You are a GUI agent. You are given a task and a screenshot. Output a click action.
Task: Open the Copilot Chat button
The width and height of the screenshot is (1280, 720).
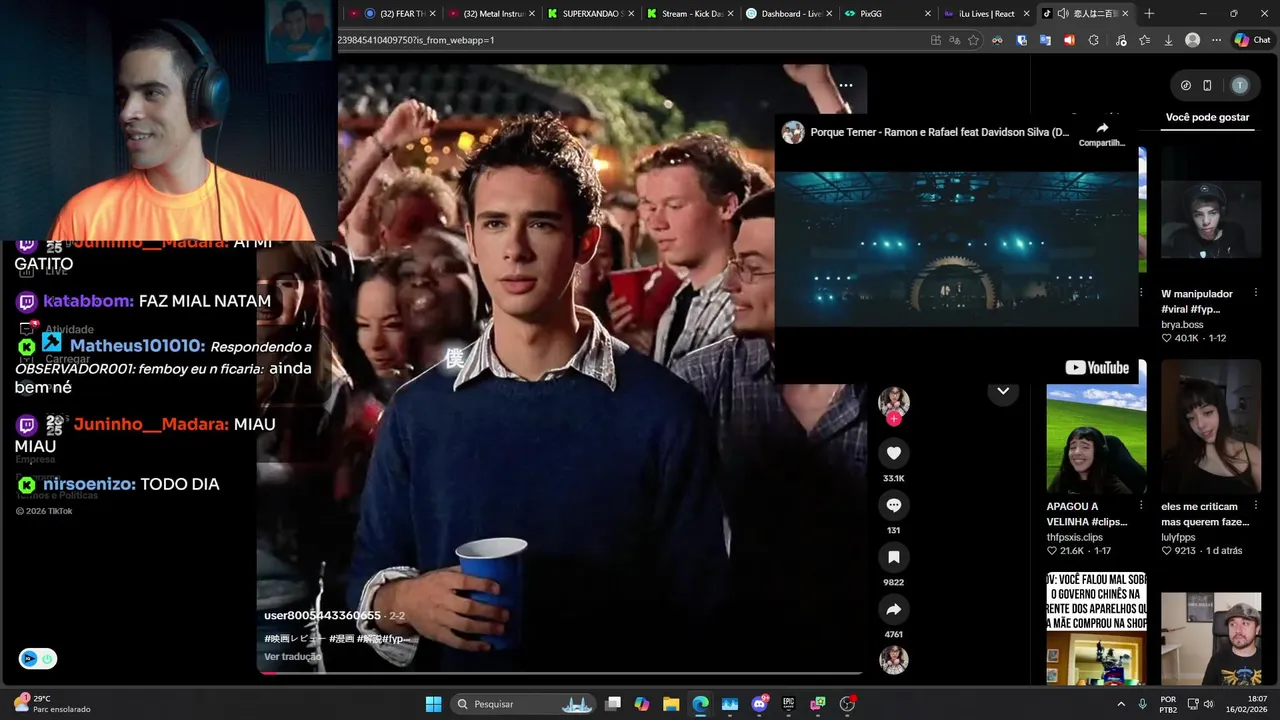(1252, 40)
